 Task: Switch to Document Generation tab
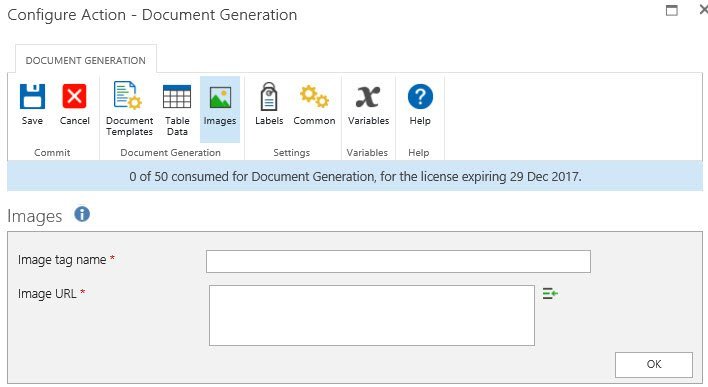click(86, 60)
